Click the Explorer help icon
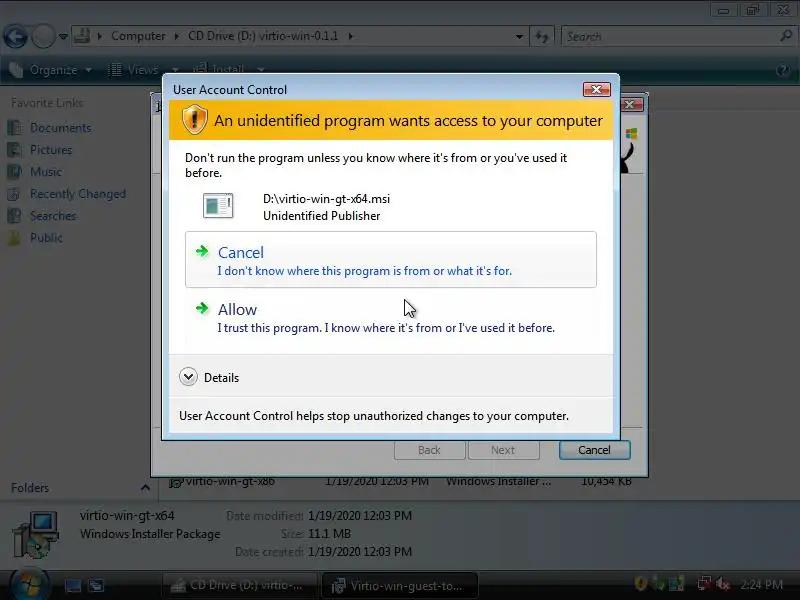This screenshot has width=800, height=600. coord(783,70)
